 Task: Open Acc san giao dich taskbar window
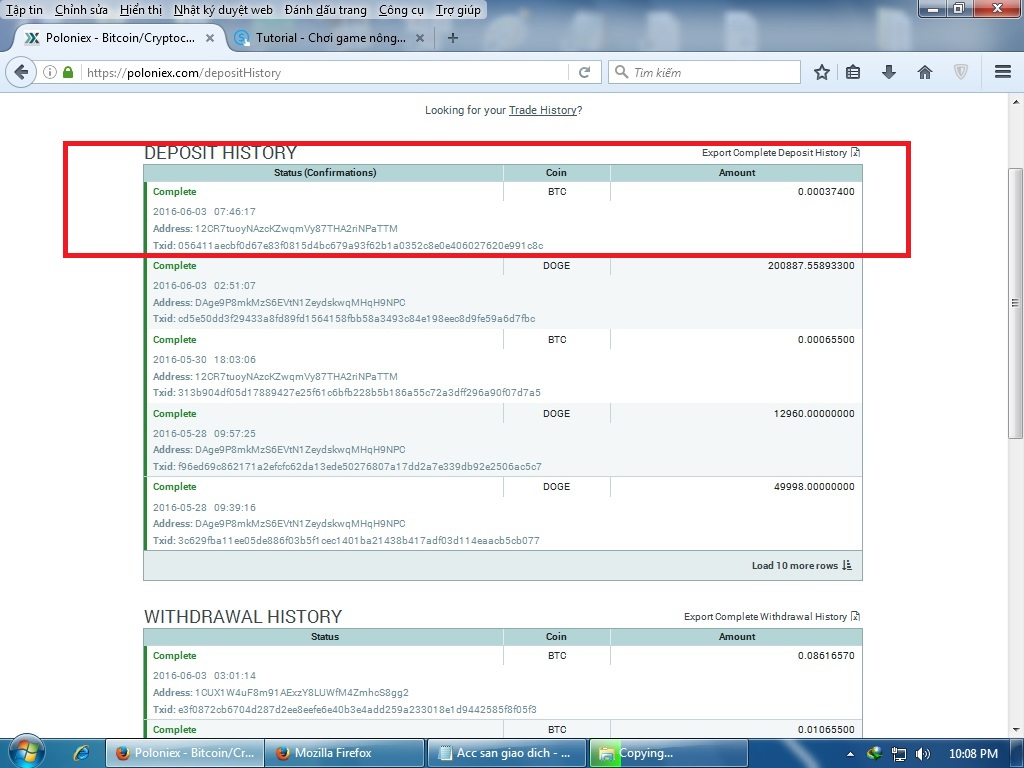[507, 753]
